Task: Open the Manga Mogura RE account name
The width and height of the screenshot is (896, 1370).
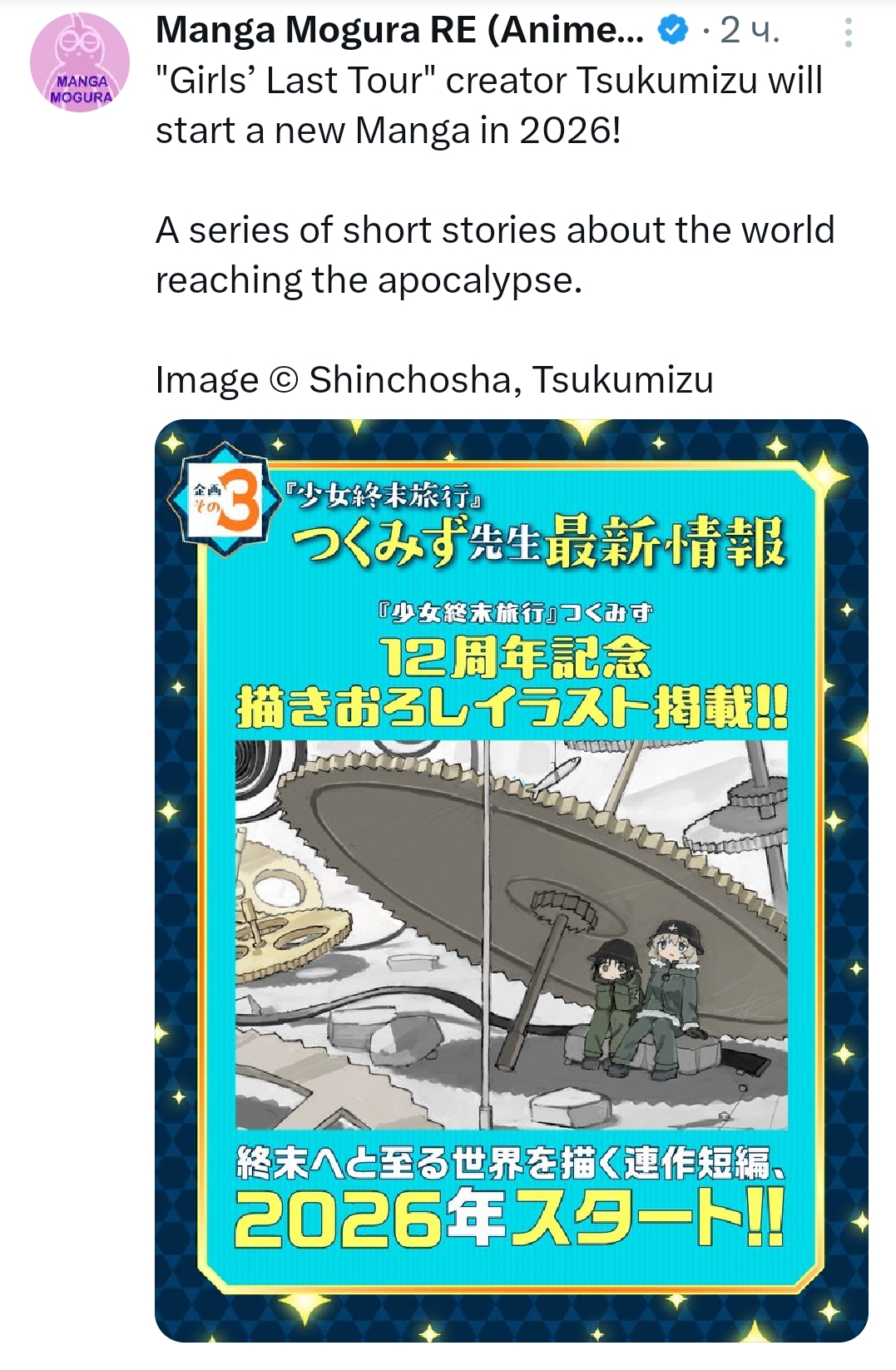Action: (x=399, y=31)
